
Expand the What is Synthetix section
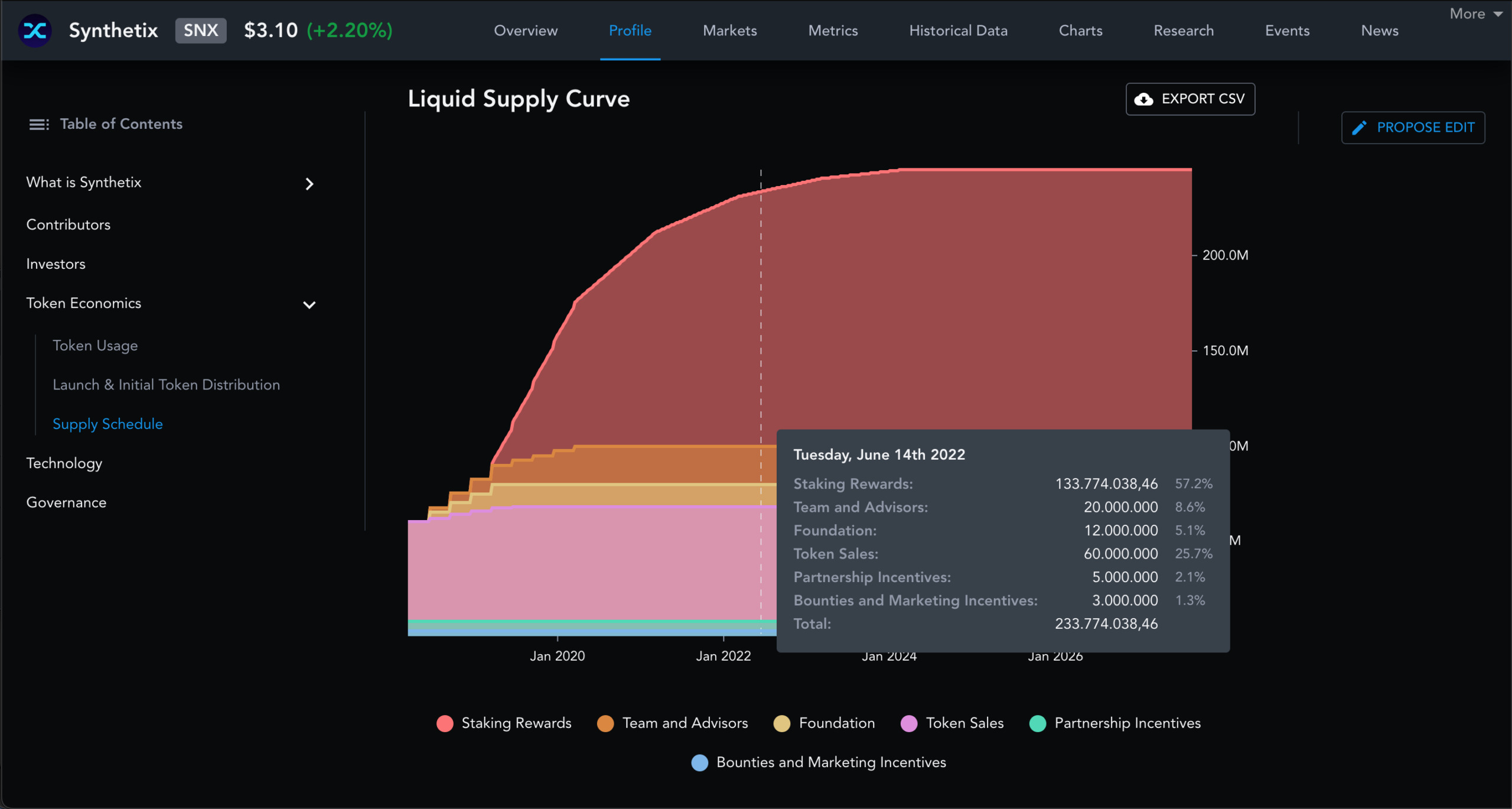click(309, 184)
